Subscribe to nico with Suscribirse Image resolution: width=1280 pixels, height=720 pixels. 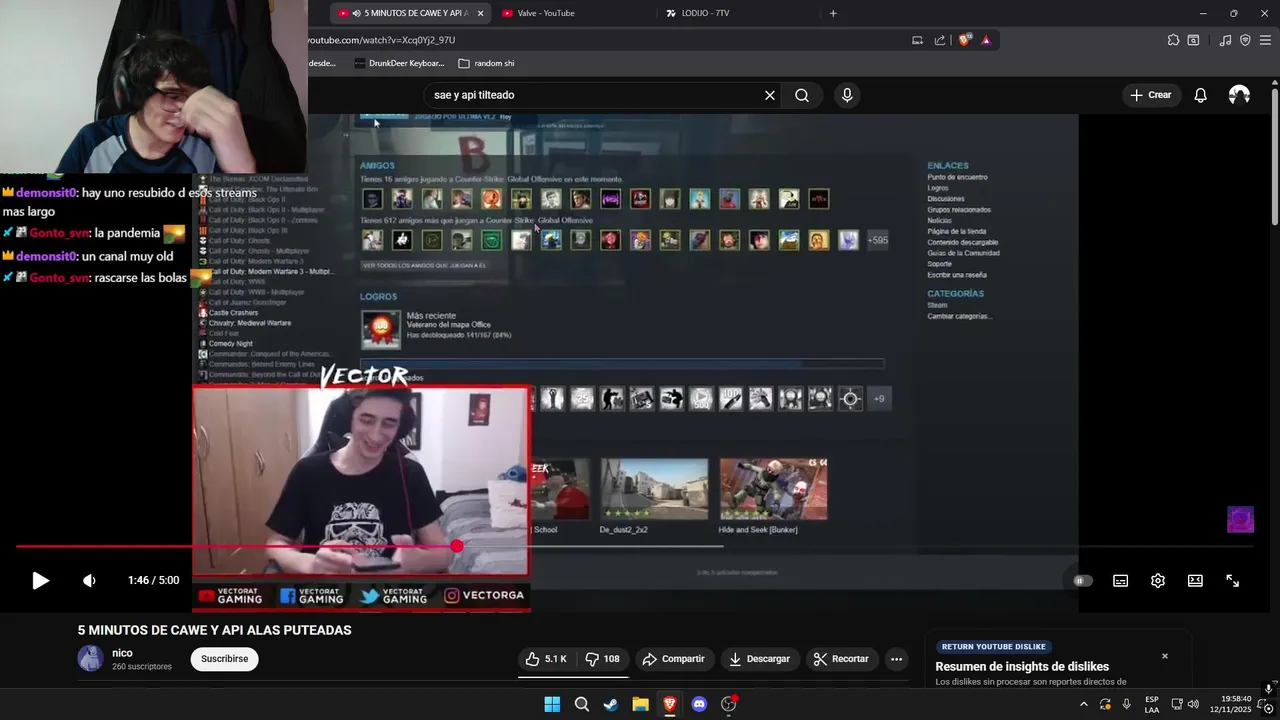click(x=225, y=659)
